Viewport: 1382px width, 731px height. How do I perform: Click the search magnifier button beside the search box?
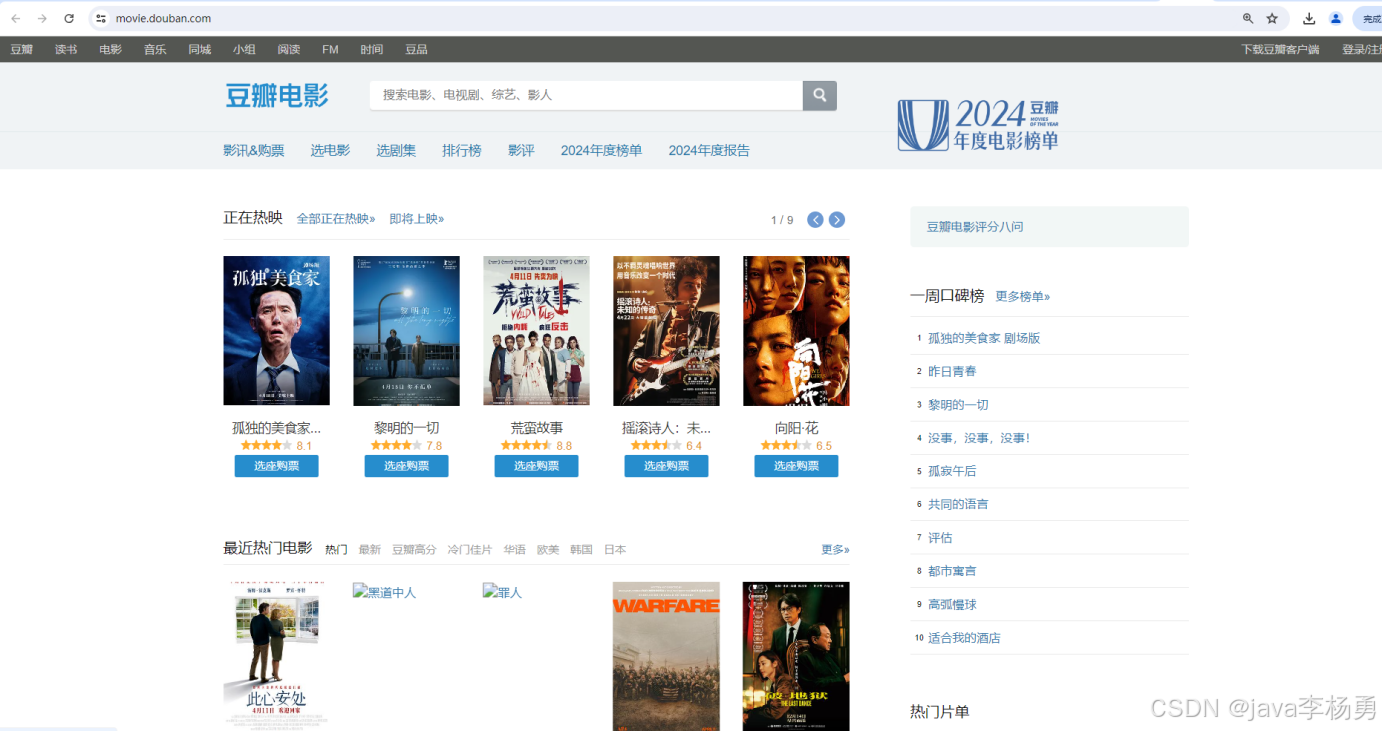(818, 95)
